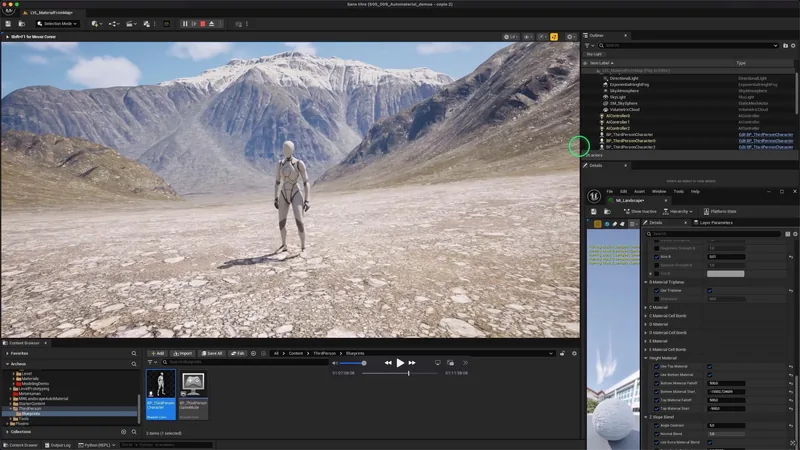Open the Output Log

point(58,445)
